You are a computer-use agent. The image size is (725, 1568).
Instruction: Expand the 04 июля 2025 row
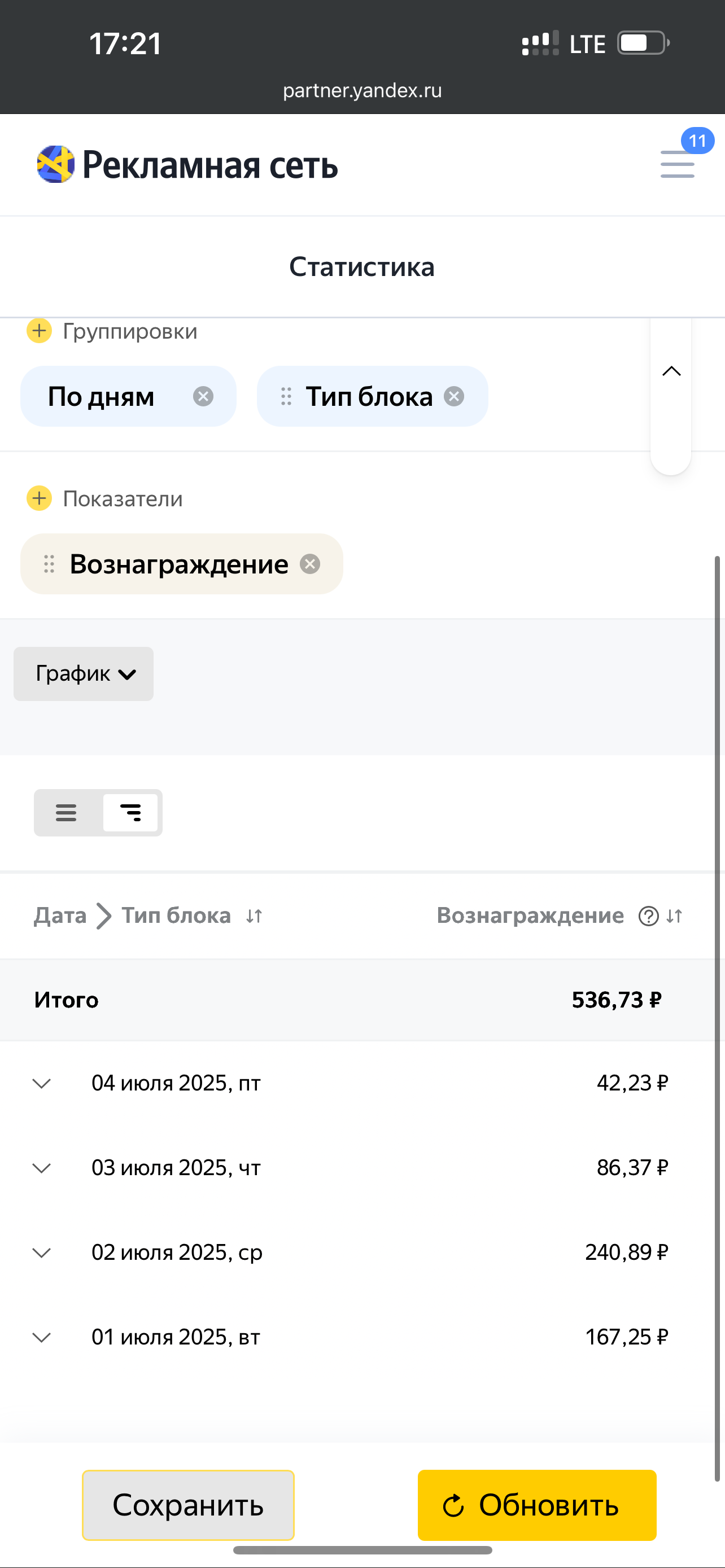click(41, 1084)
